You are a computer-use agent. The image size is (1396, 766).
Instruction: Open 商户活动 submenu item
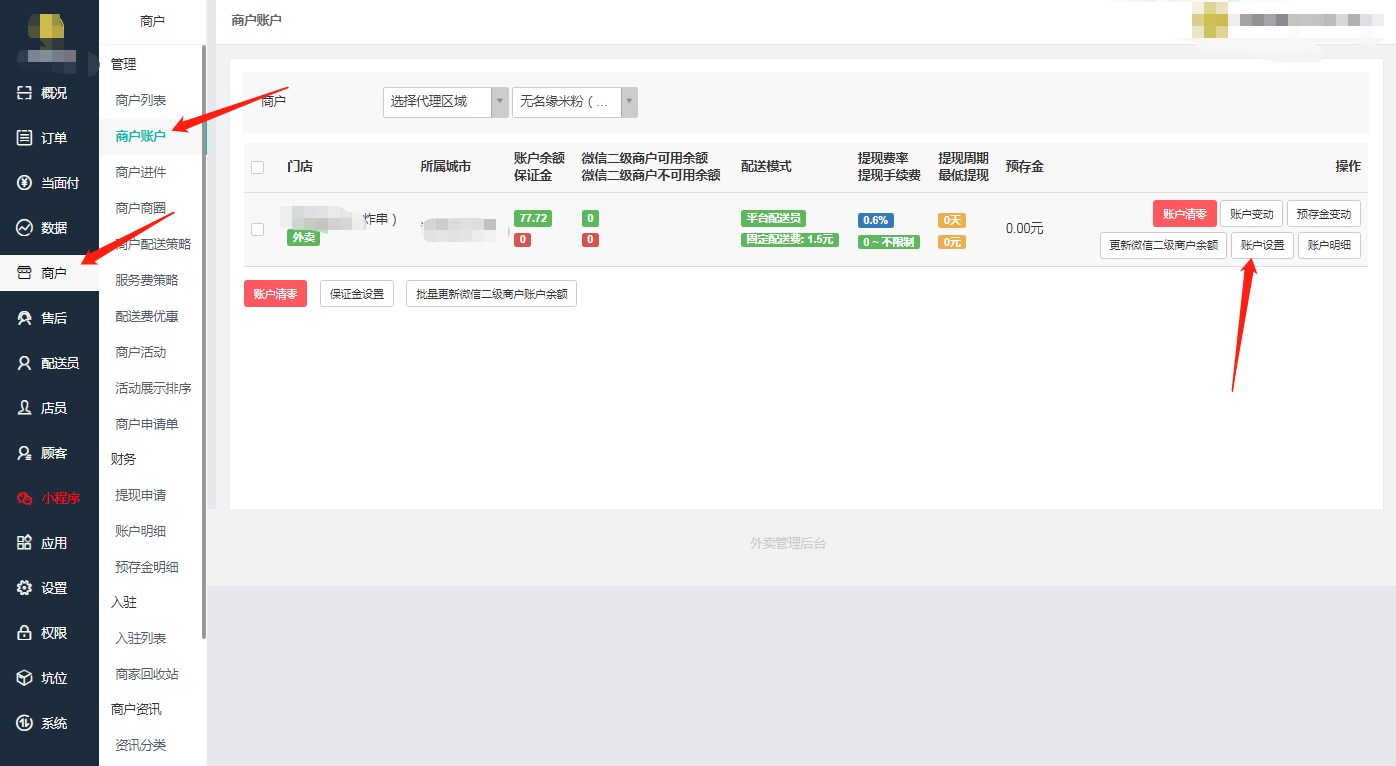click(141, 352)
